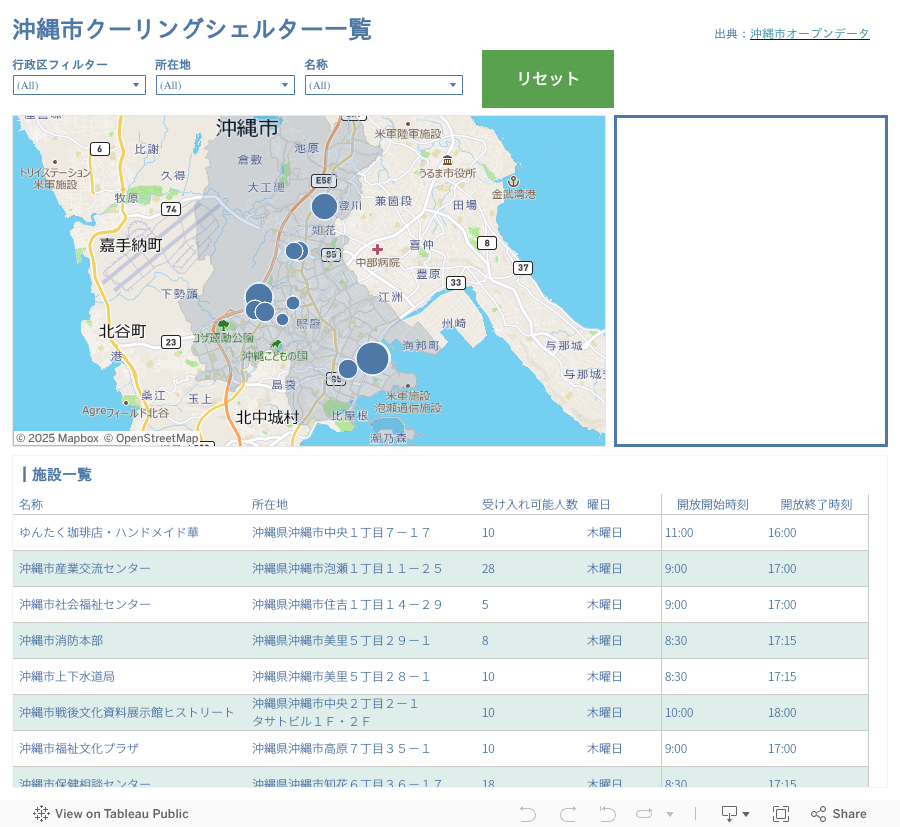Click address 沖縄県沖縄市泡瀬１丁目１１－２５
Viewport: 900px width, 827px height.
[x=347, y=569]
